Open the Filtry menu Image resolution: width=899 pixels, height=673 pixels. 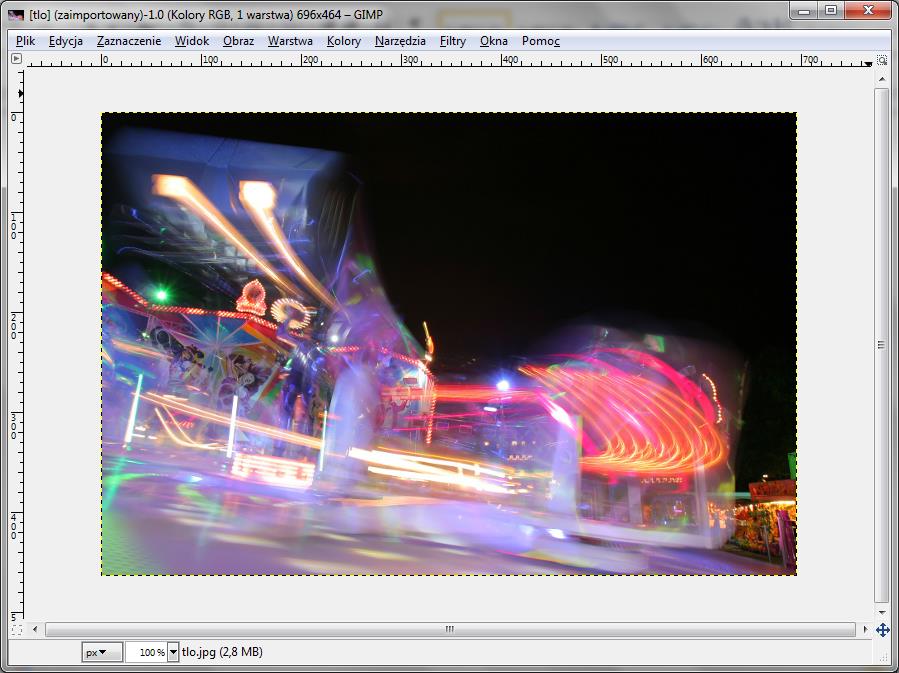[x=453, y=41]
